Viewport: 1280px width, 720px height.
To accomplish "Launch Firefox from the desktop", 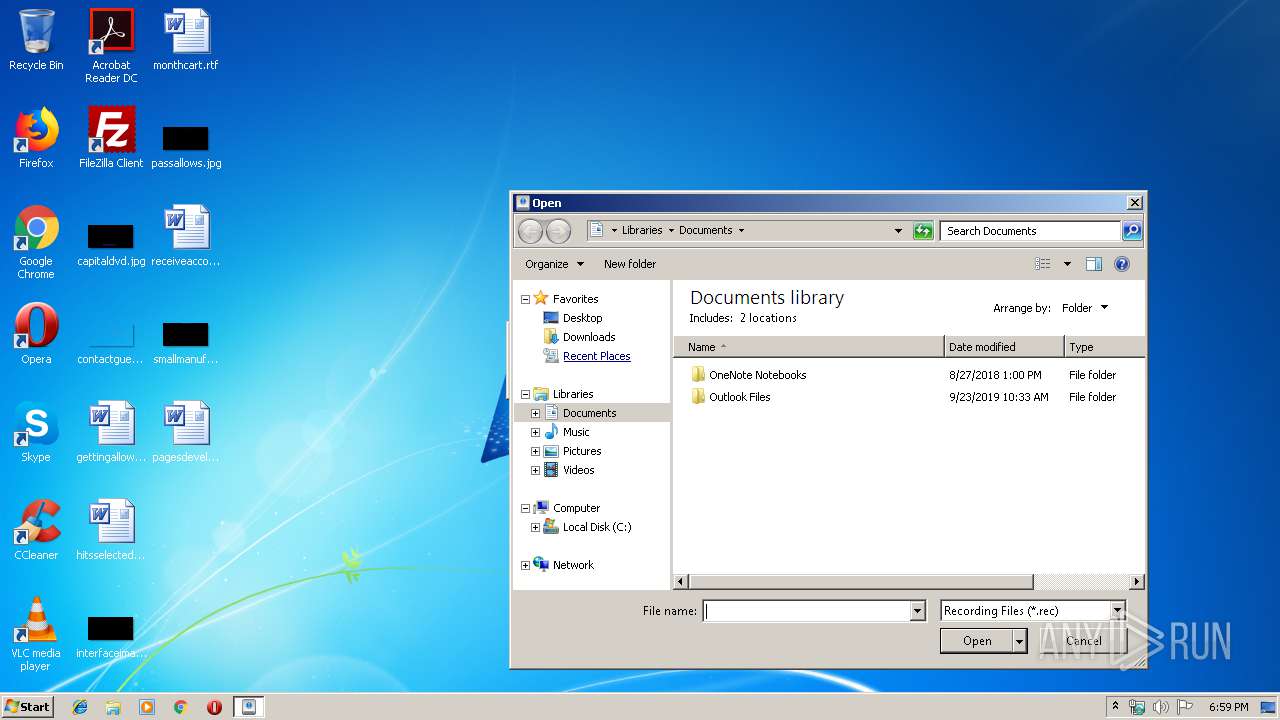I will [x=36, y=138].
